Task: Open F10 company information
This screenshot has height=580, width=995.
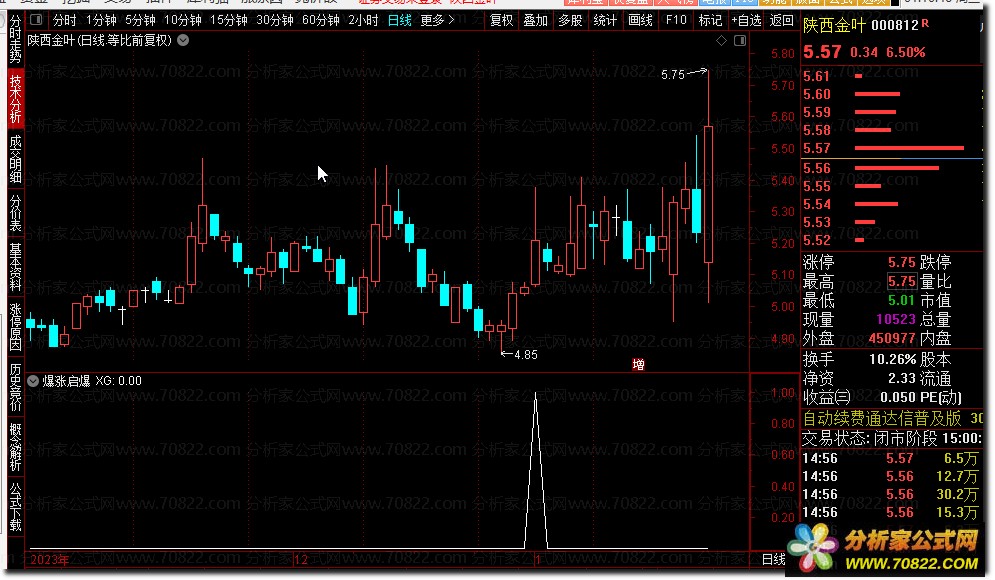Action: (676, 20)
